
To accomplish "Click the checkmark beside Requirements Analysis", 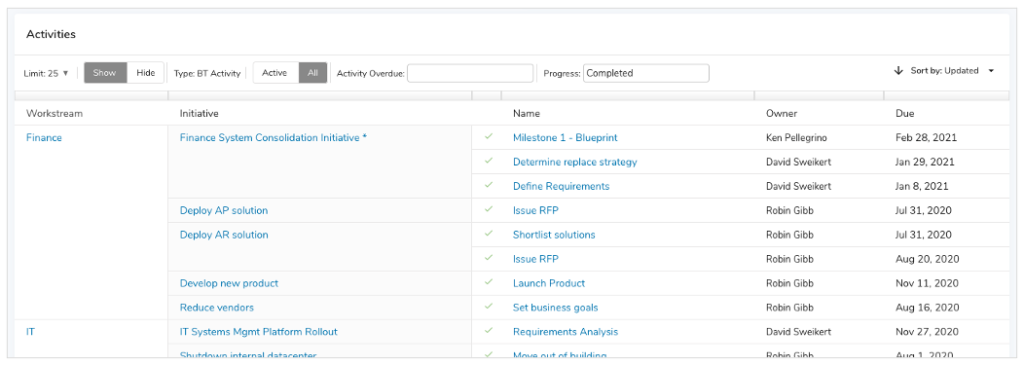I will click(x=488, y=331).
